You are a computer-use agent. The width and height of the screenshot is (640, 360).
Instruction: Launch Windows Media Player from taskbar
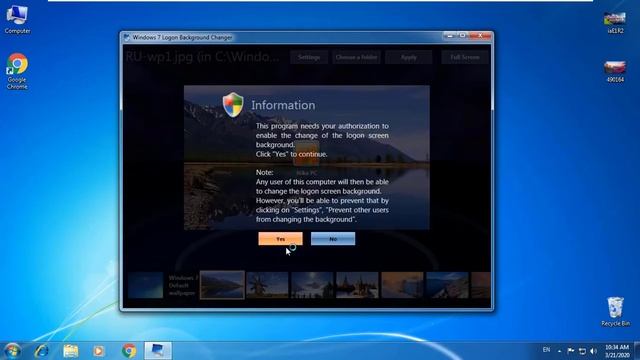point(99,351)
